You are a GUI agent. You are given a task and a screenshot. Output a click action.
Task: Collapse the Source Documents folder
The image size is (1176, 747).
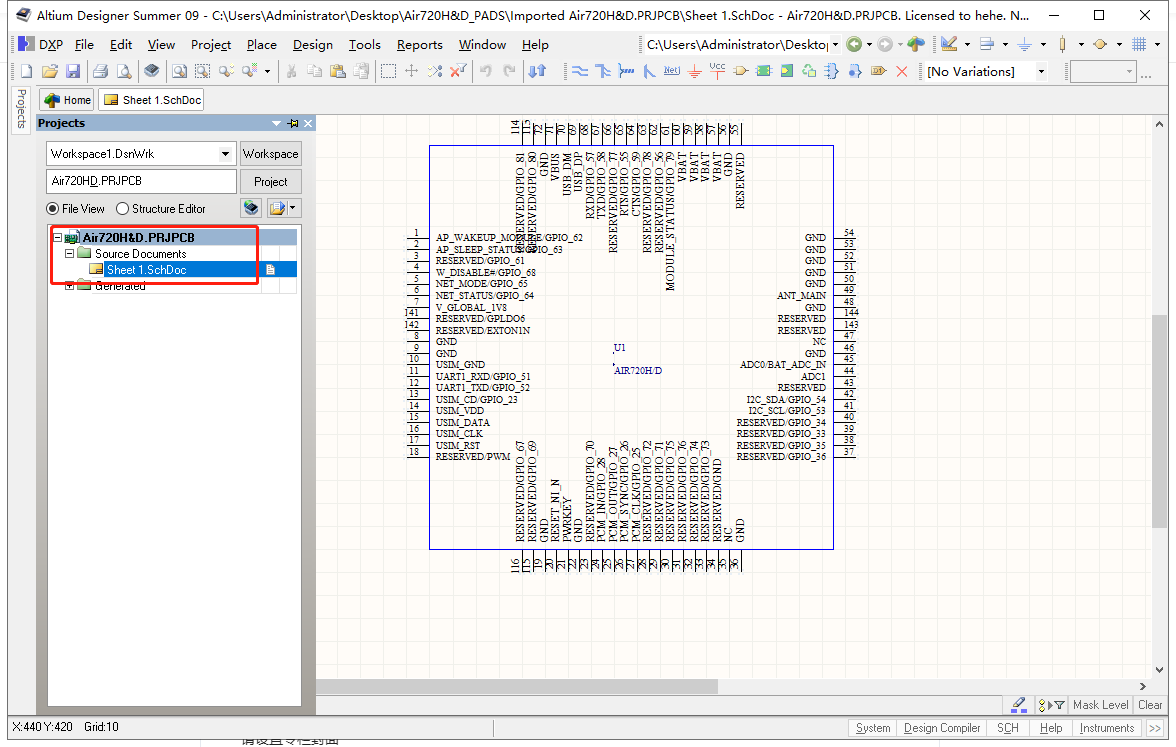pos(70,254)
